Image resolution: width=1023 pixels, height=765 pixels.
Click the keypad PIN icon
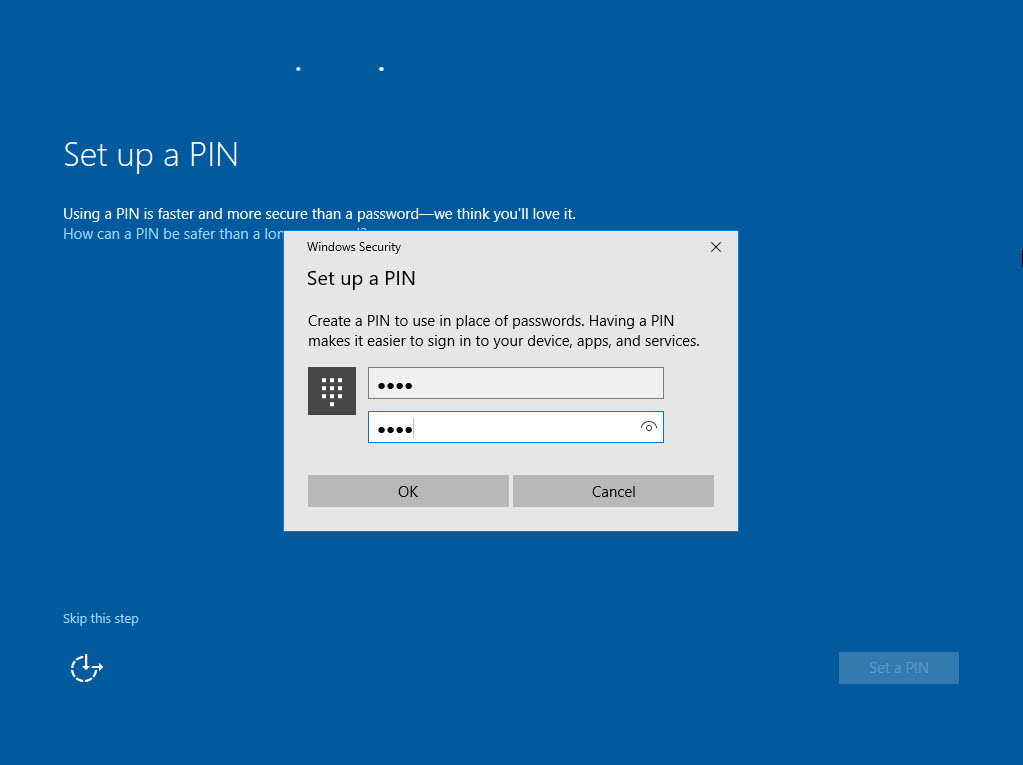[331, 391]
